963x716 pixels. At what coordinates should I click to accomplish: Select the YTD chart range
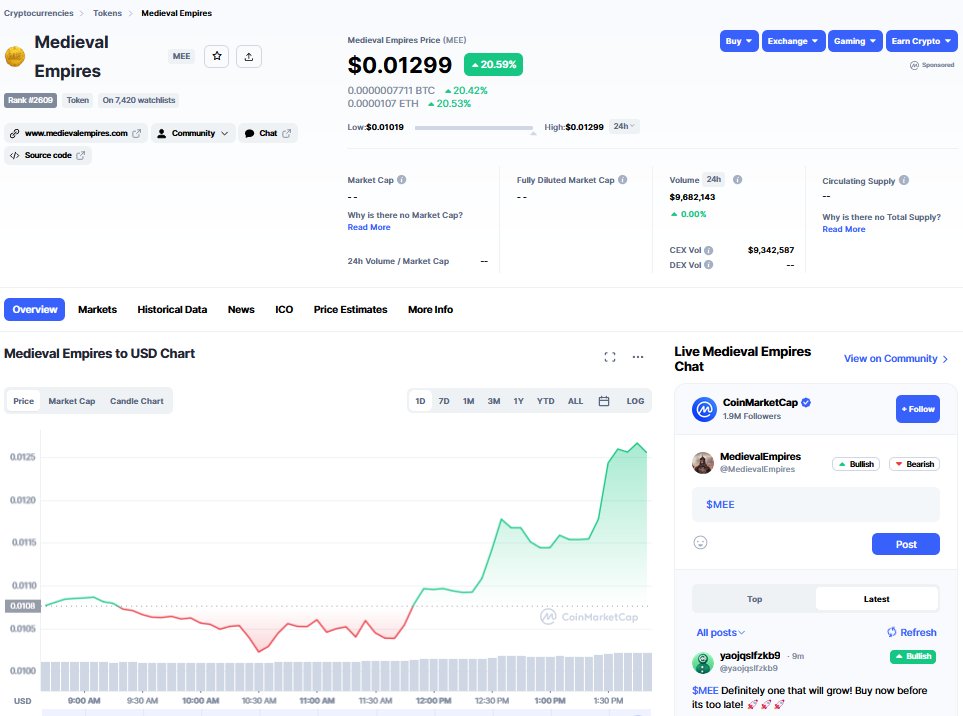click(x=545, y=401)
